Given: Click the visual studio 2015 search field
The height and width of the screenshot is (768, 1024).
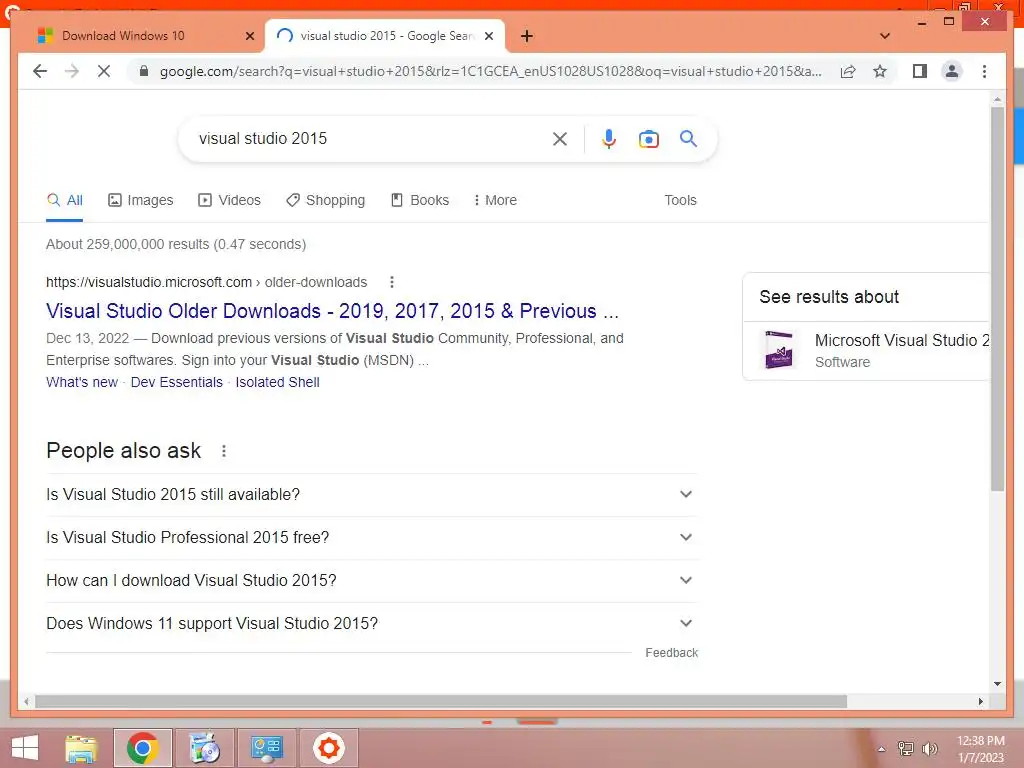Looking at the screenshot, I should (366, 138).
